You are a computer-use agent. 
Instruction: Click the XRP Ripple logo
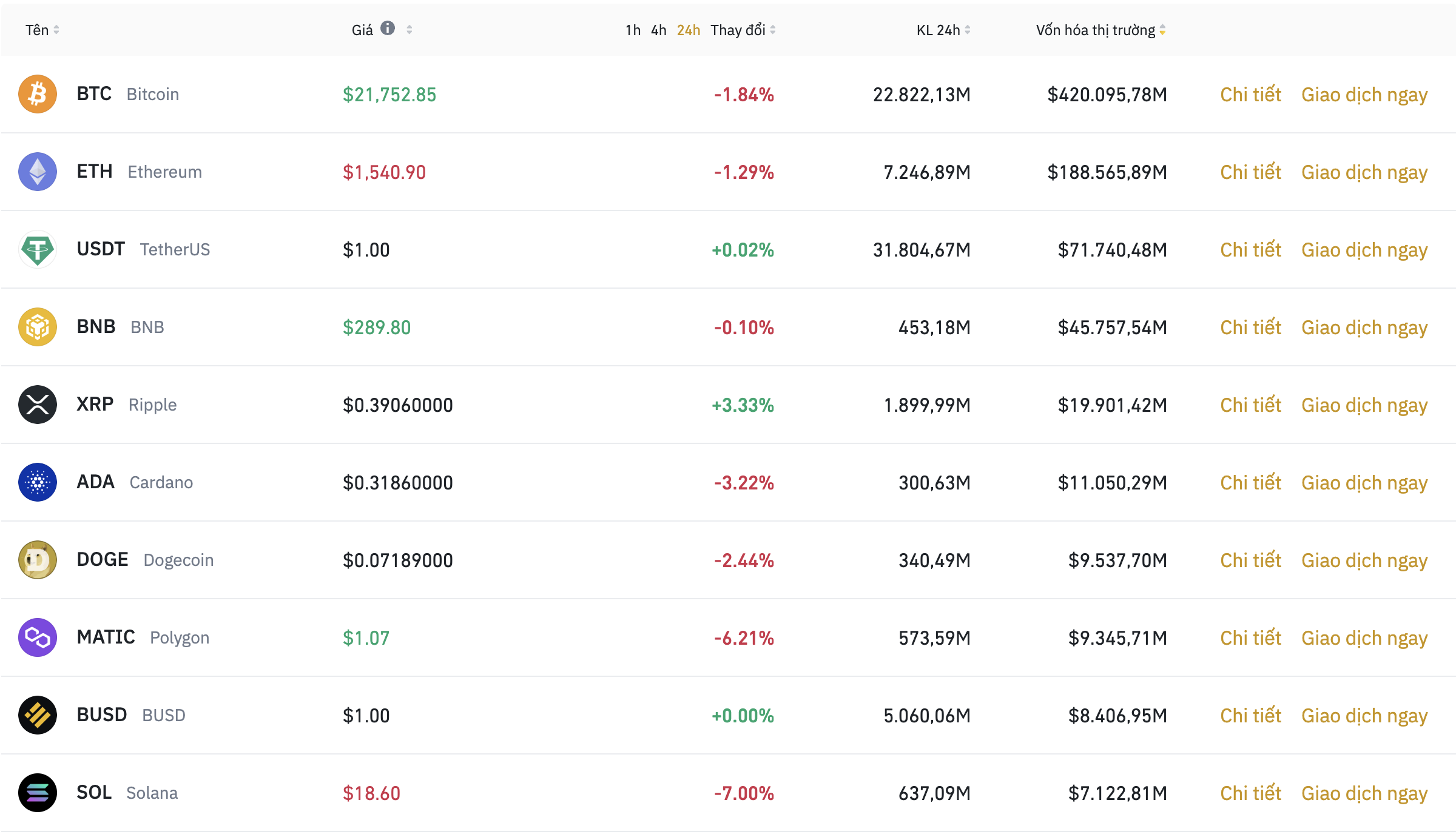pyautogui.click(x=38, y=405)
